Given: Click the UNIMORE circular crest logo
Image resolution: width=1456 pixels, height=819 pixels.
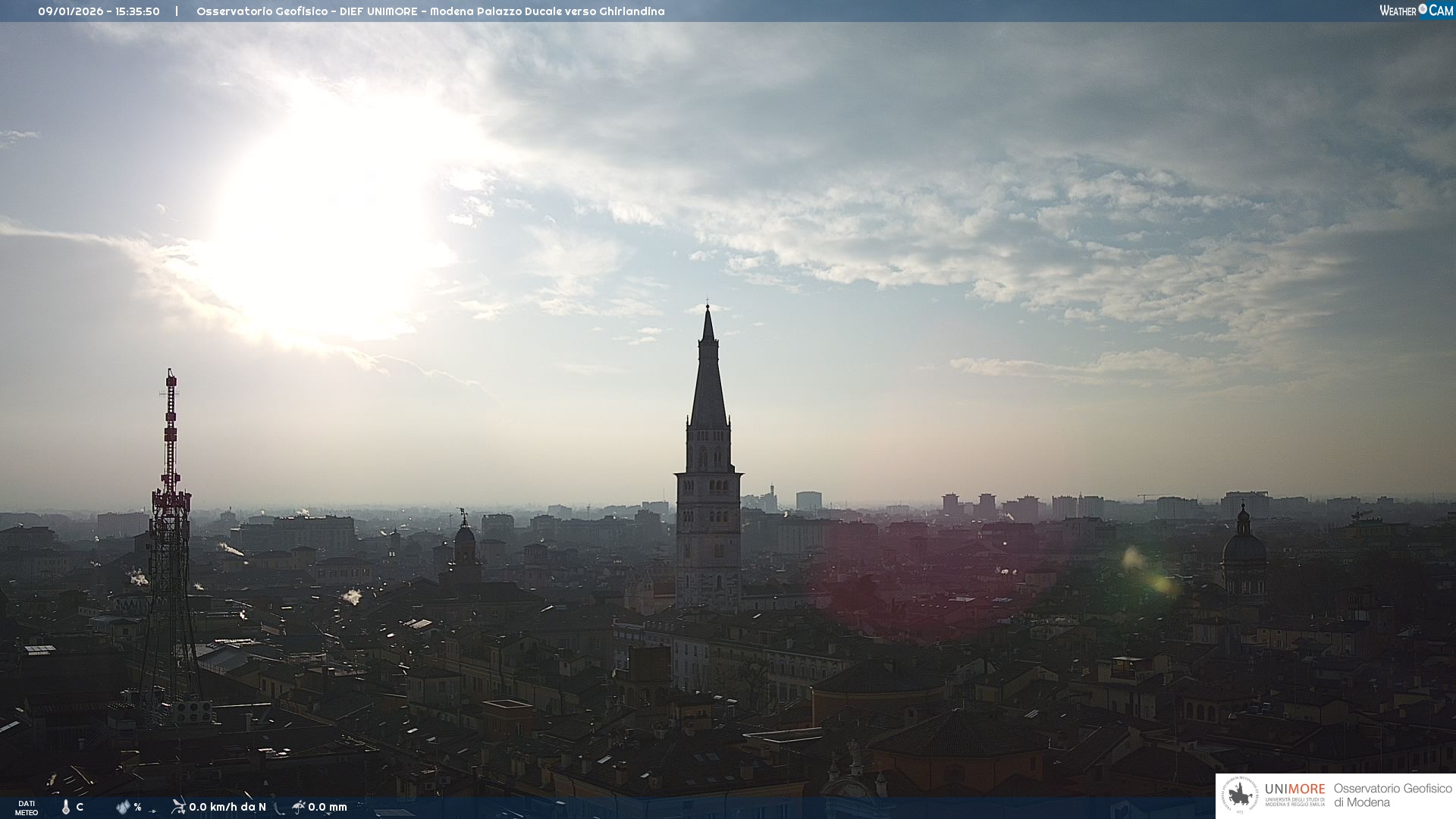Looking at the screenshot, I should coord(1240,795).
